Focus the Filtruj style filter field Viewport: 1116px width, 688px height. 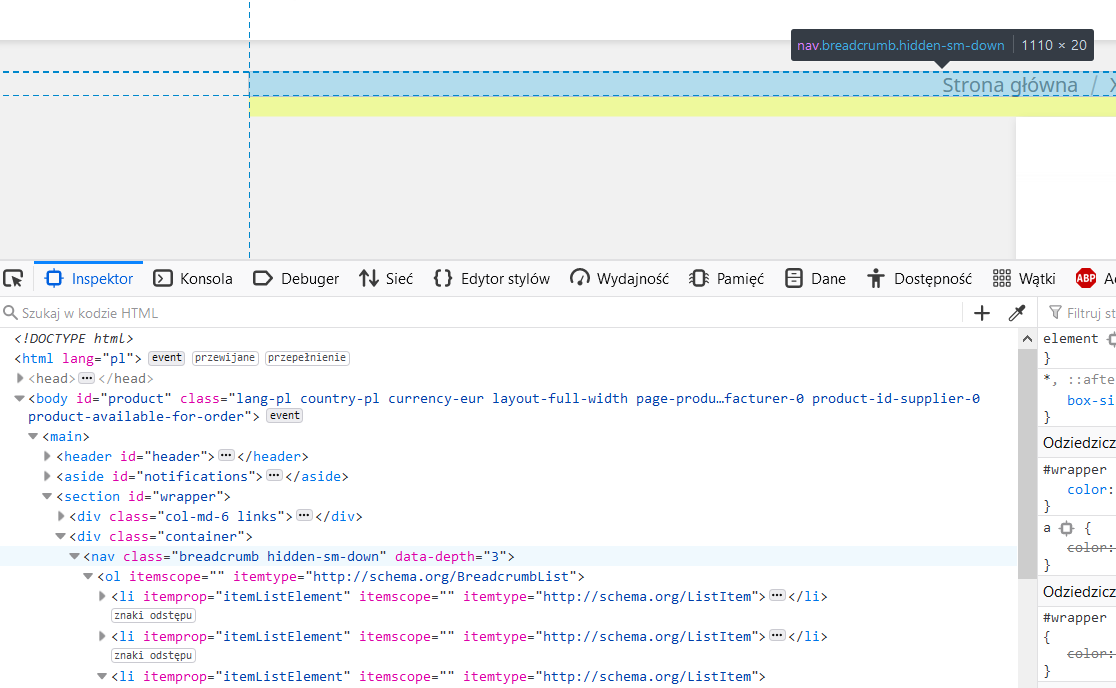[1082, 313]
